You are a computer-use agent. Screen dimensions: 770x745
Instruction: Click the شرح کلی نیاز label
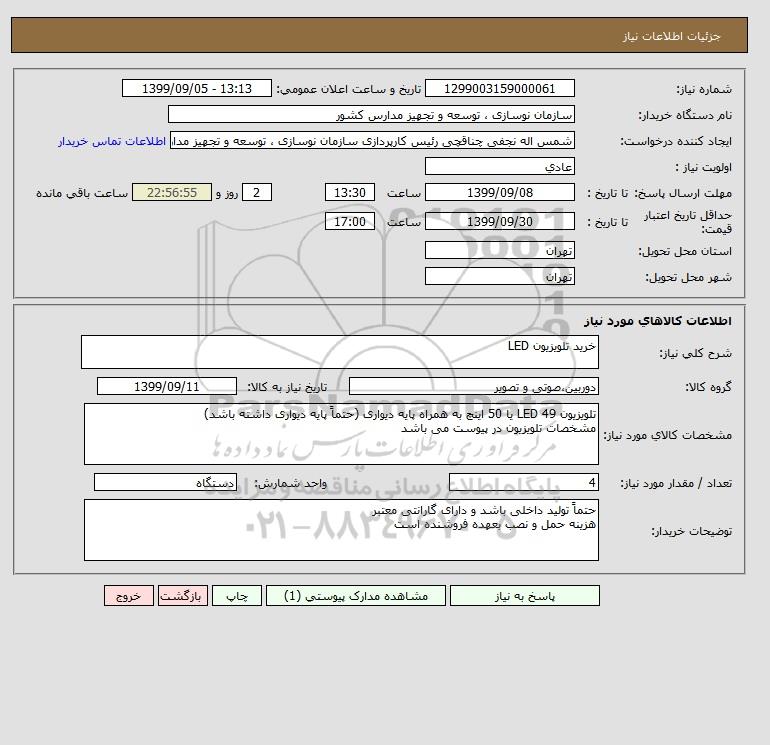pyautogui.click(x=695, y=353)
